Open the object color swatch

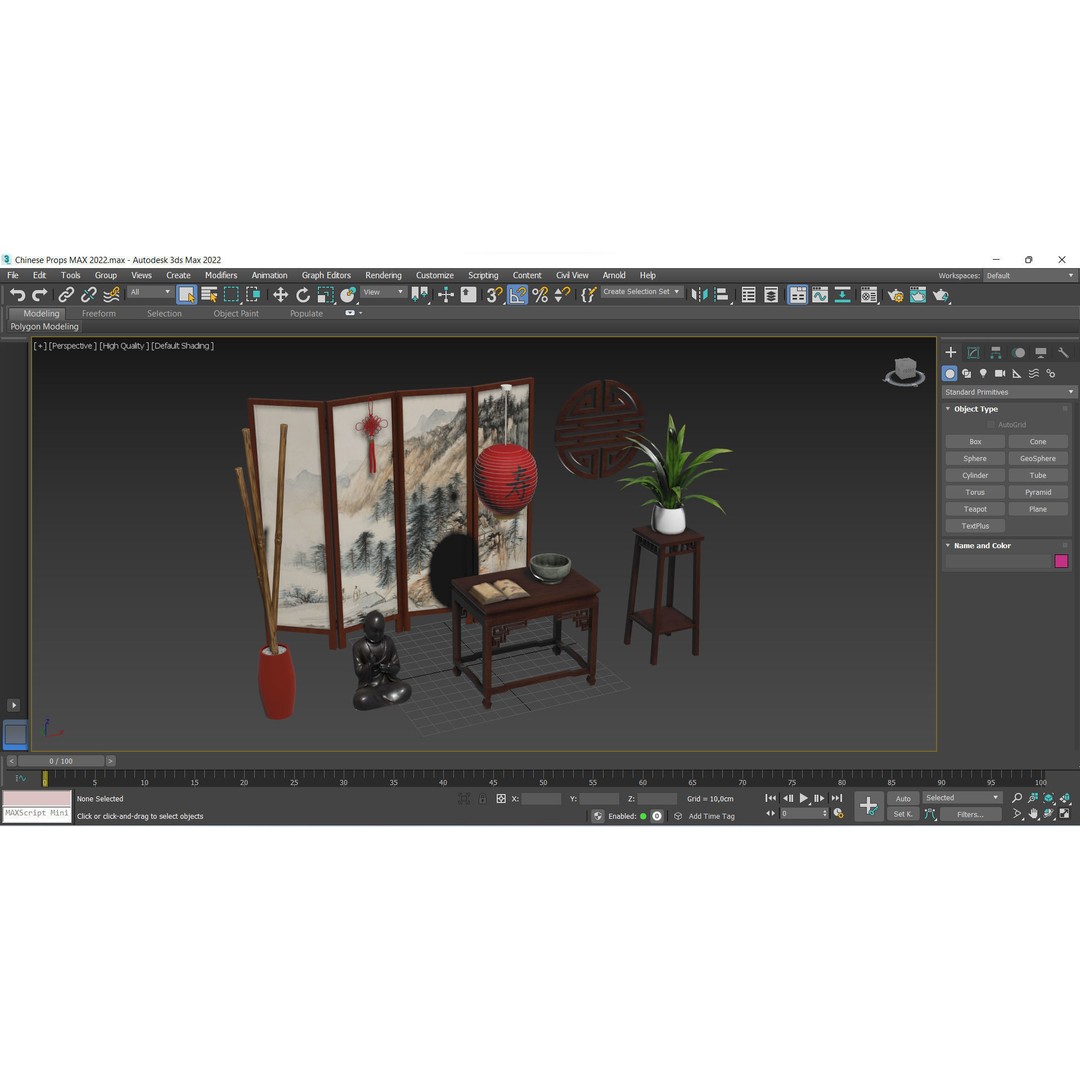[x=1061, y=561]
